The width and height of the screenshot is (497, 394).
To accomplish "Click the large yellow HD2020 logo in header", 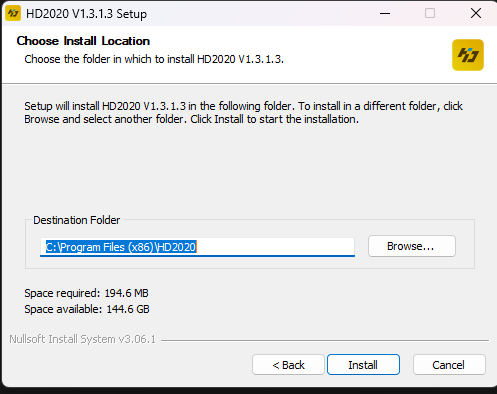I will pyautogui.click(x=468, y=55).
